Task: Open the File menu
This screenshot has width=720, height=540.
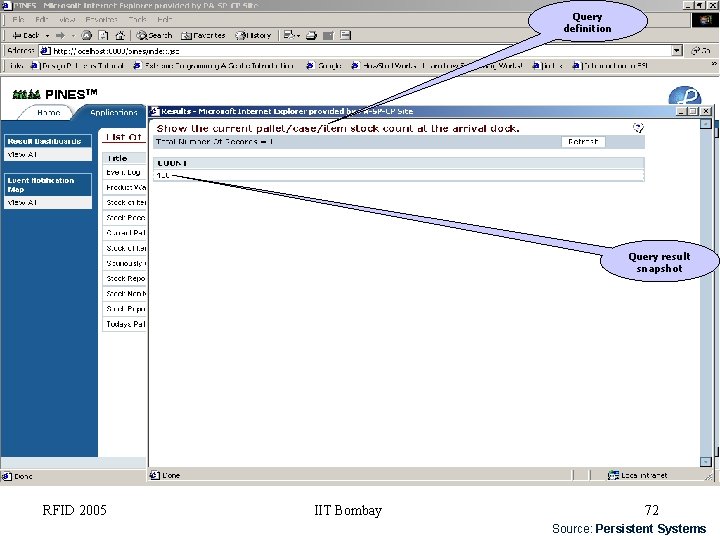Action: [18, 19]
